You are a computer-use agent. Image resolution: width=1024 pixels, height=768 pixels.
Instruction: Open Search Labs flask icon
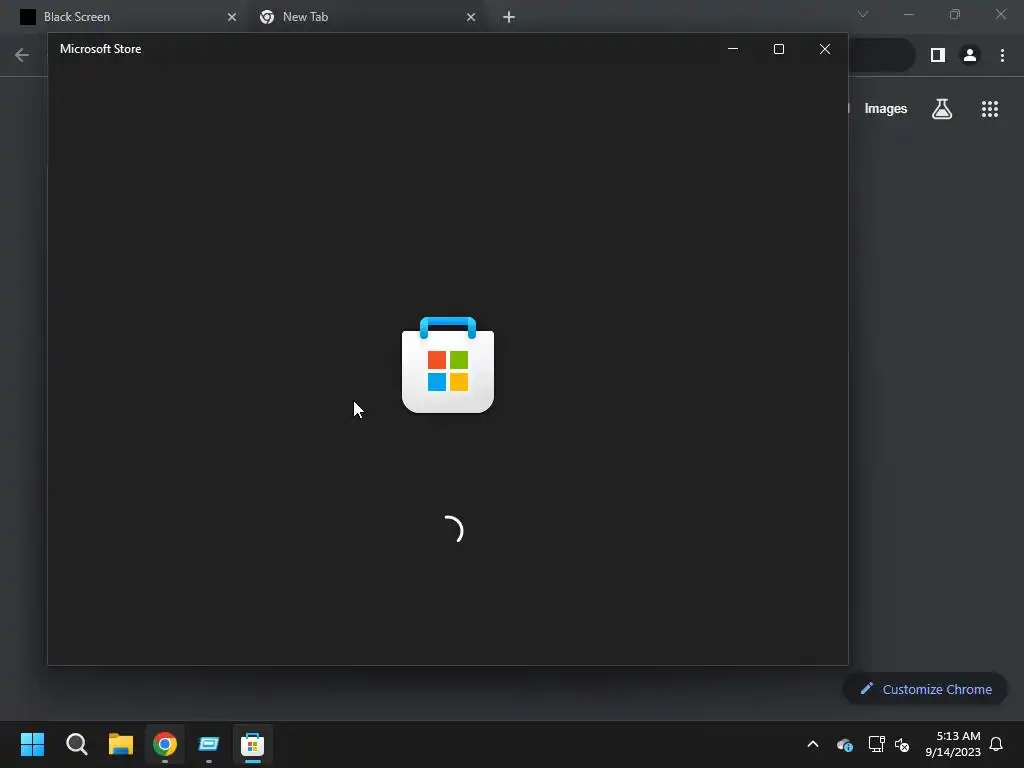942,109
